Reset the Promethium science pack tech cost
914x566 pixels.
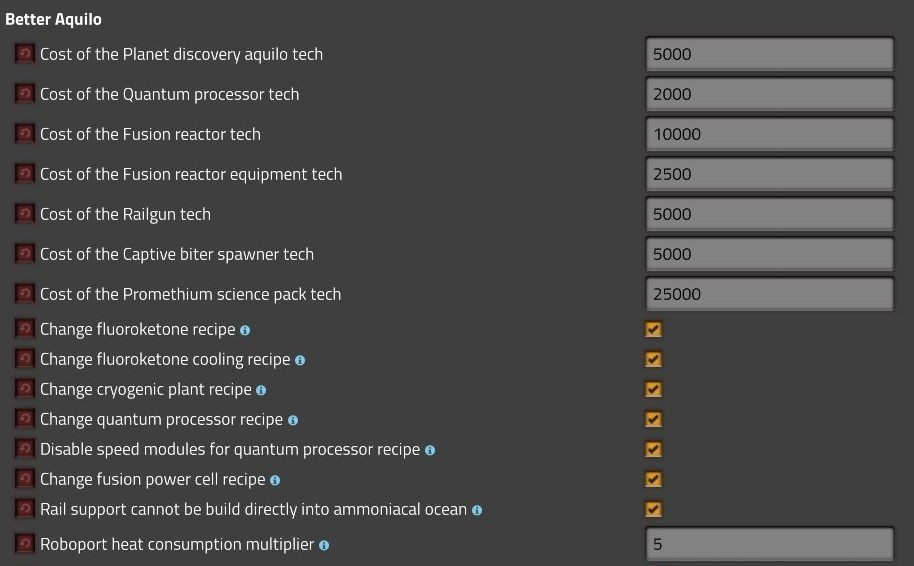25,294
